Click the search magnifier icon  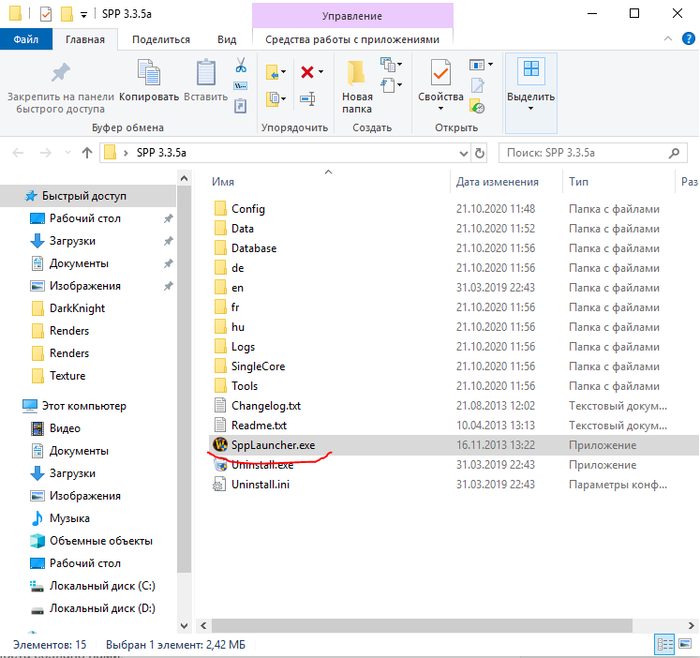[x=674, y=153]
